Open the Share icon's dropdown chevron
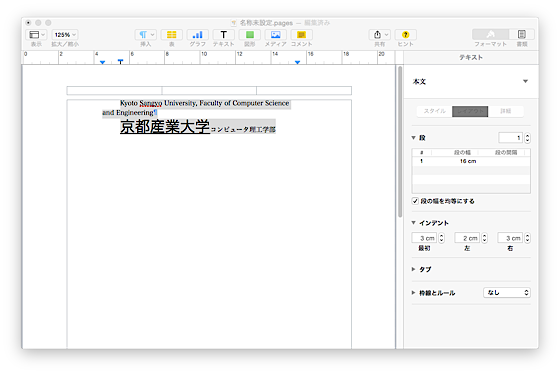Viewport: 560px width, 374px height. [386, 35]
